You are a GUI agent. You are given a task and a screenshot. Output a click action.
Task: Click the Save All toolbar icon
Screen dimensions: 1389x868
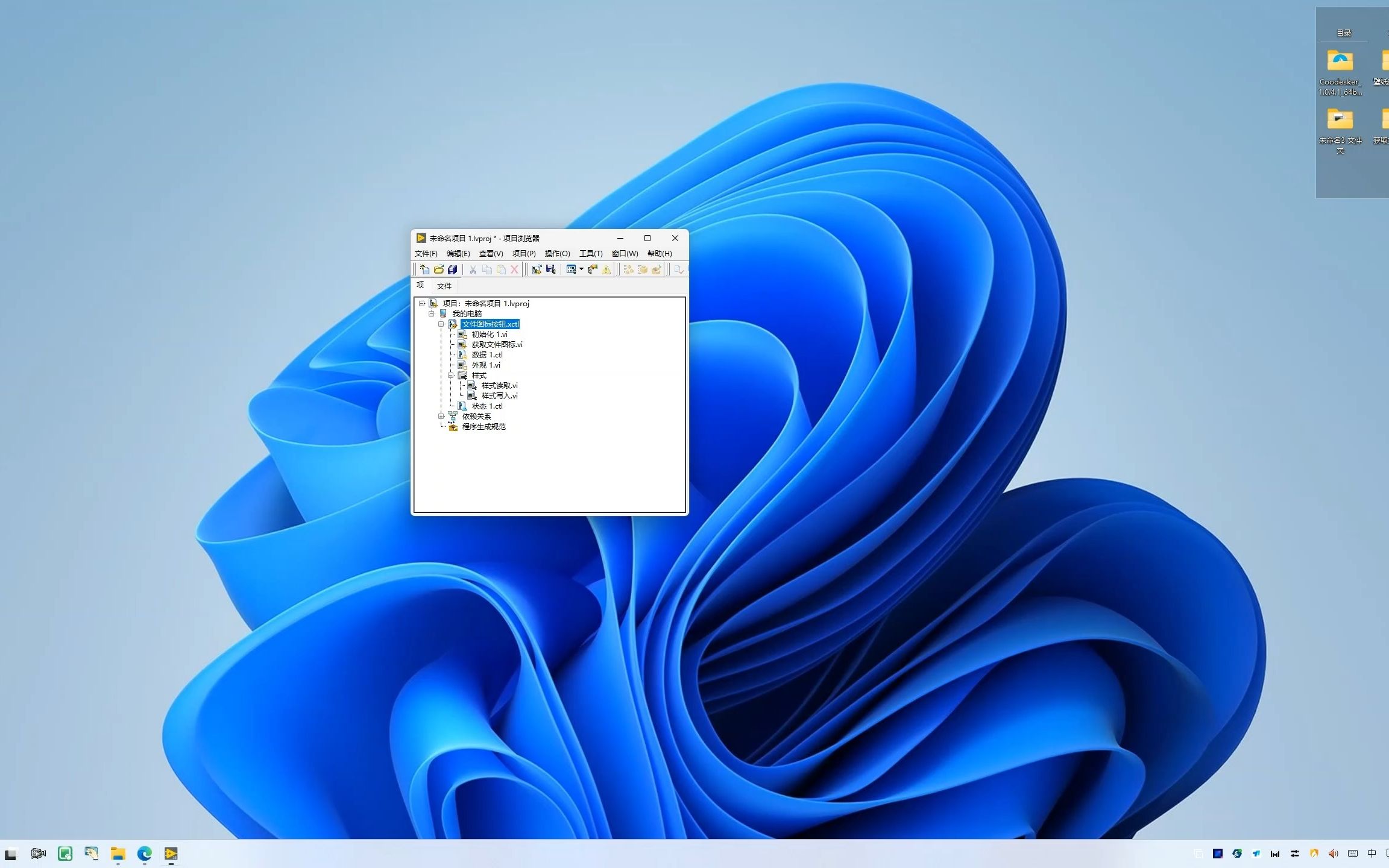pyautogui.click(x=452, y=269)
